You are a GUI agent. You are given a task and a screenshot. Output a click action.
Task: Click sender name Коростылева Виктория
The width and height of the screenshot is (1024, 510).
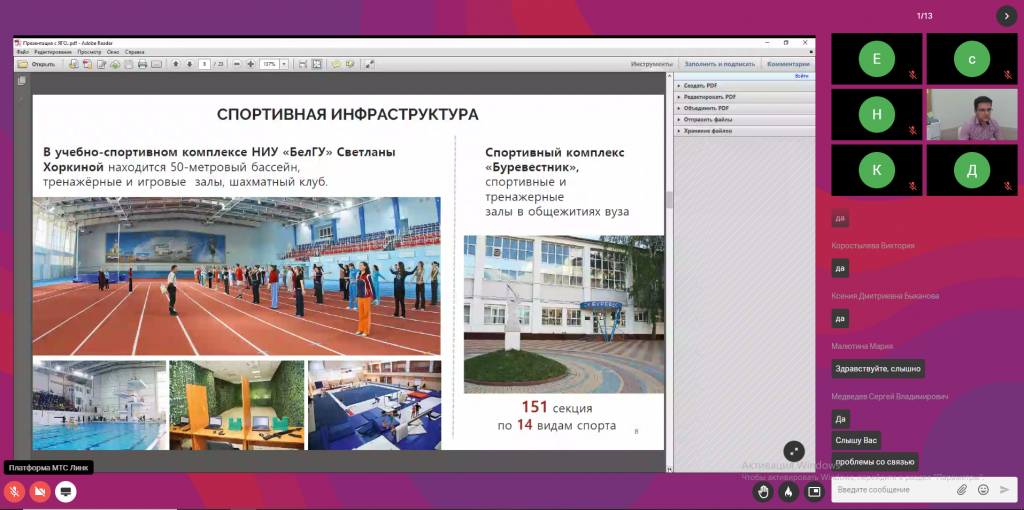872,246
